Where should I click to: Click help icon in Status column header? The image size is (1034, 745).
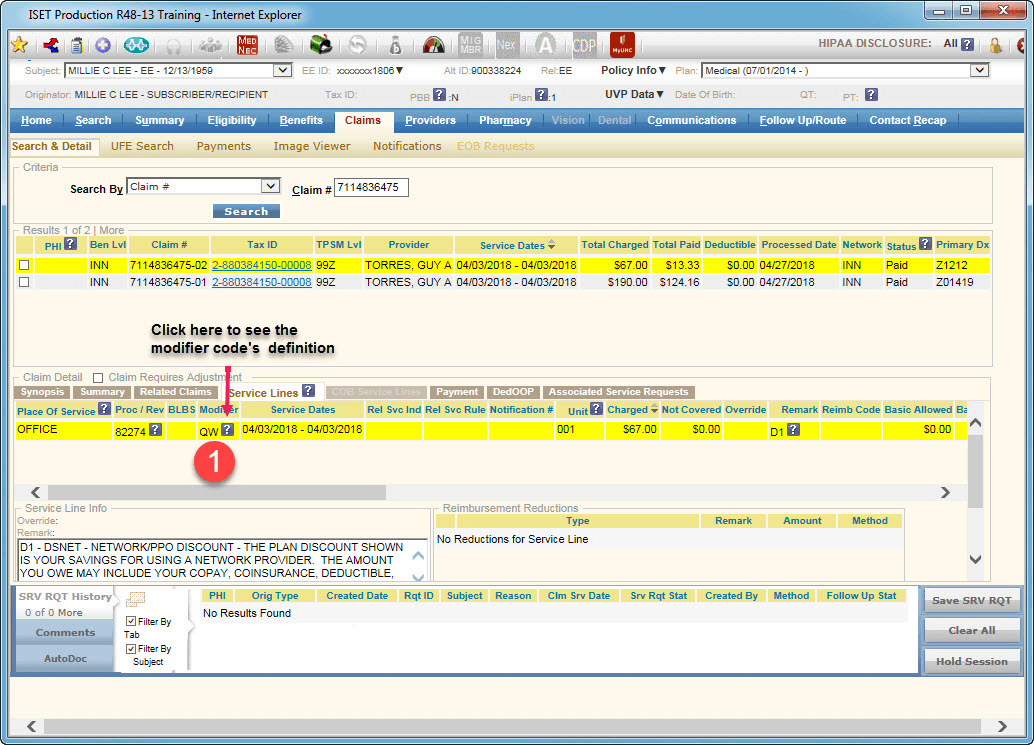click(x=925, y=244)
